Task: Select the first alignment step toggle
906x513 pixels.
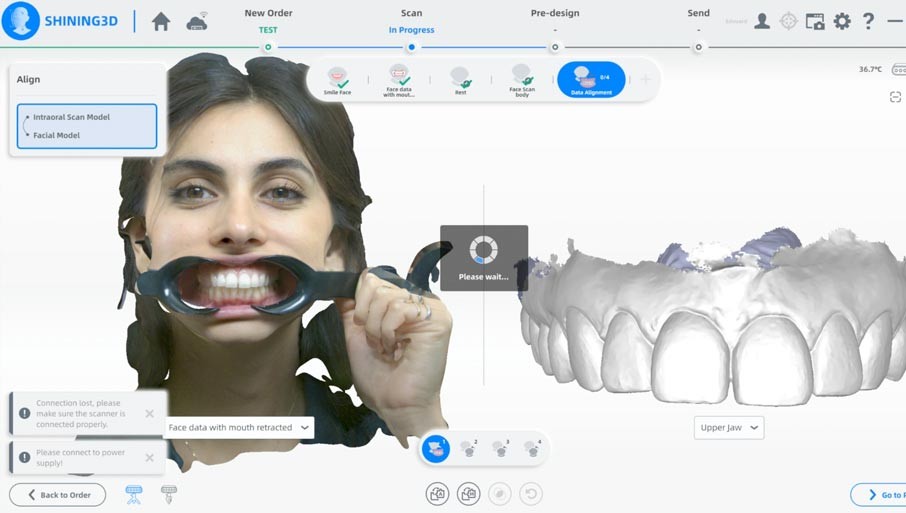Action: click(x=436, y=449)
